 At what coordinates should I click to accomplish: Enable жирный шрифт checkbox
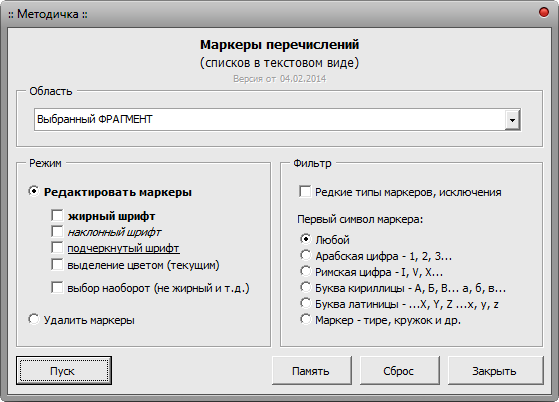tap(57, 216)
